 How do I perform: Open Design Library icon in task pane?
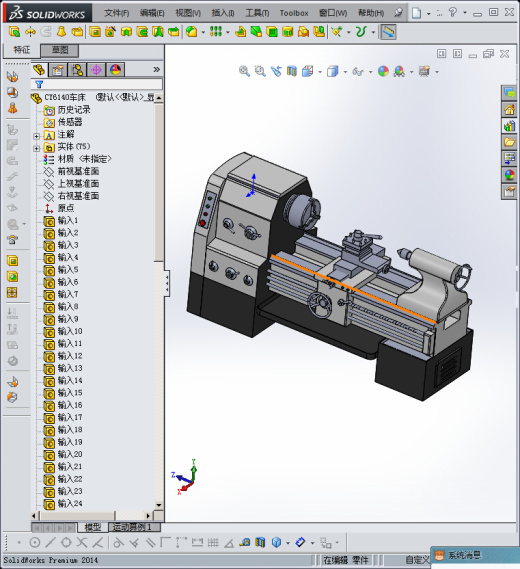[x=509, y=126]
